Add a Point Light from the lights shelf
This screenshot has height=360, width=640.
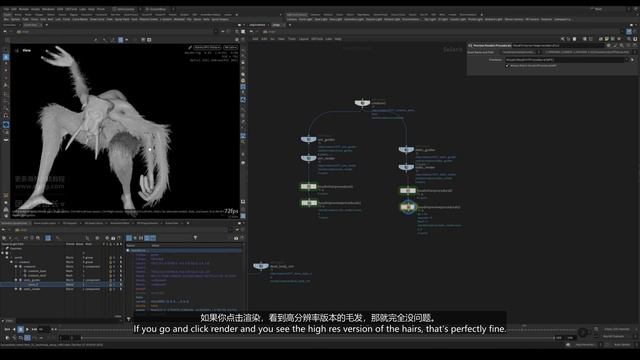tap(306, 19)
